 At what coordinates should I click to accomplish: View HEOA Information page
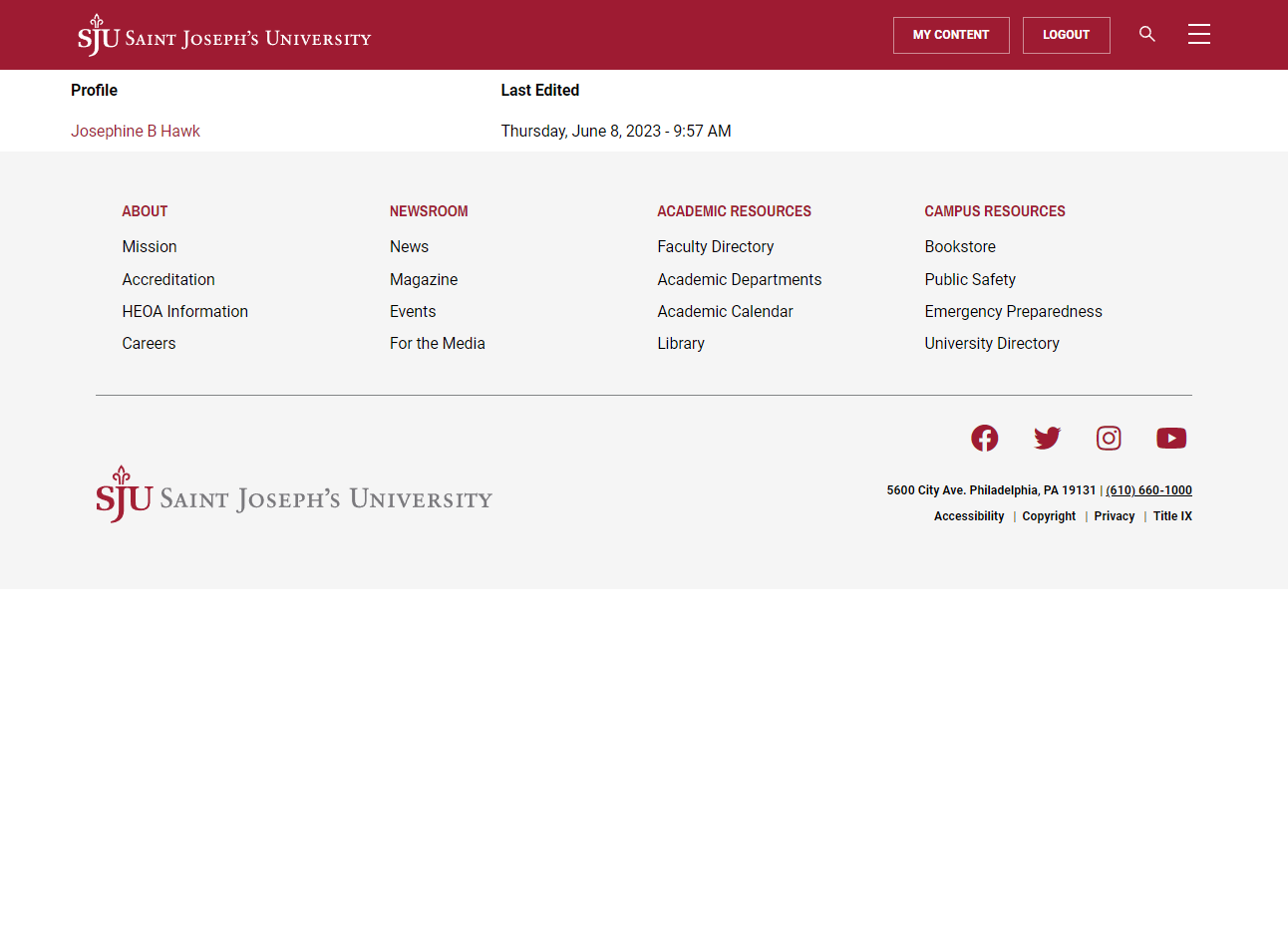click(x=185, y=312)
